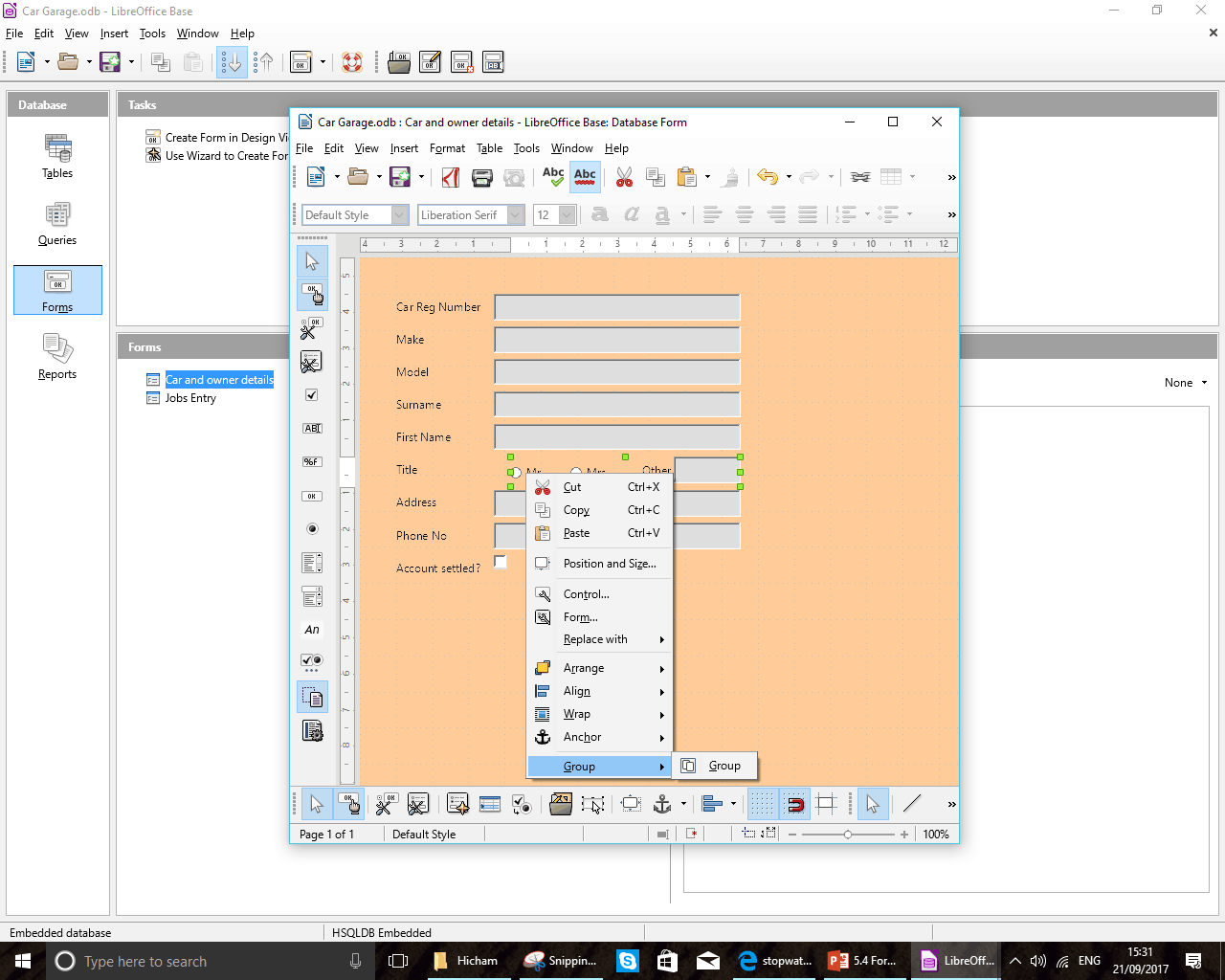
Task: Click the Anchor icon in bottom toolbar
Action: 662,804
